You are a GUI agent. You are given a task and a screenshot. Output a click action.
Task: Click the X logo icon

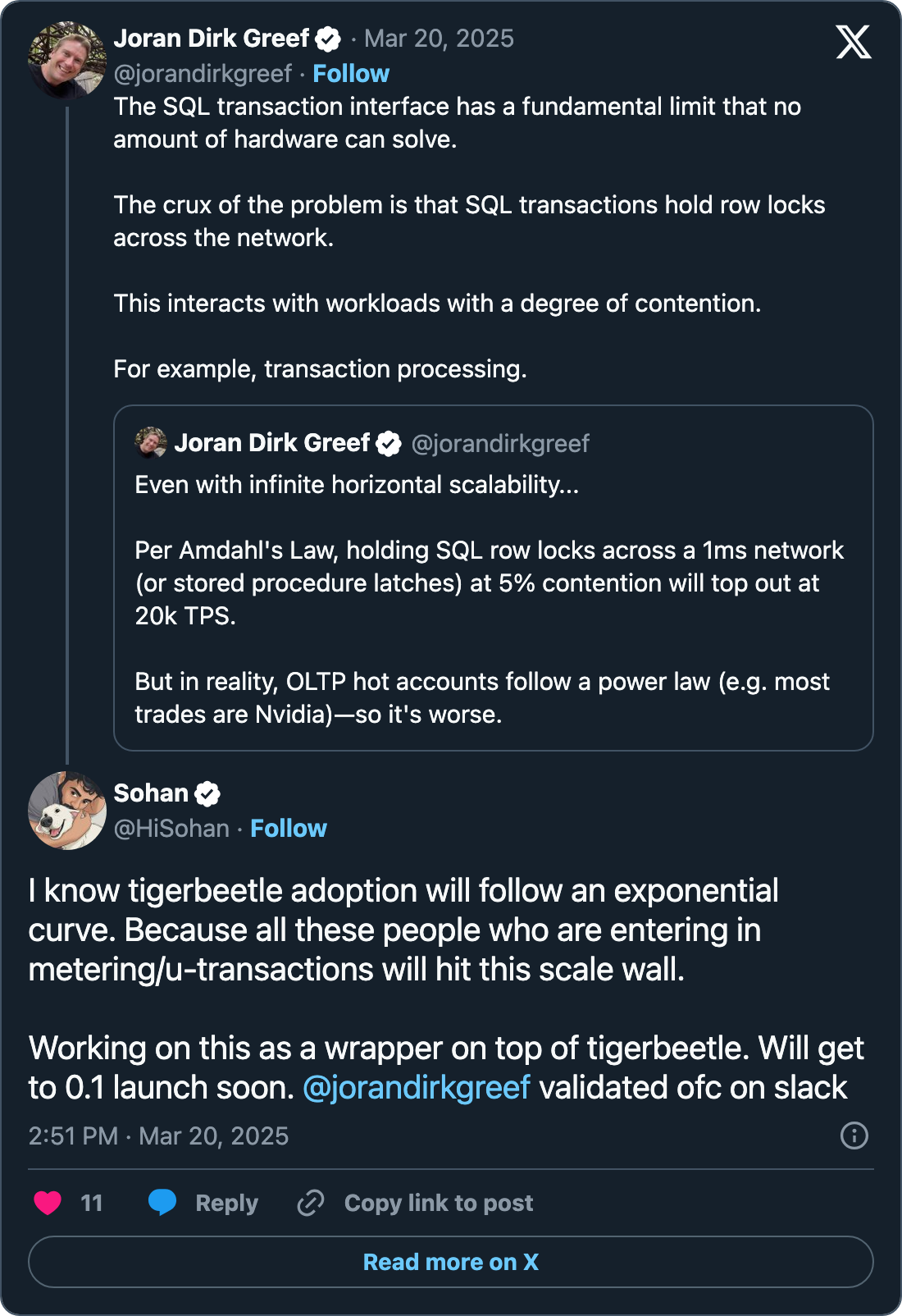[x=854, y=42]
